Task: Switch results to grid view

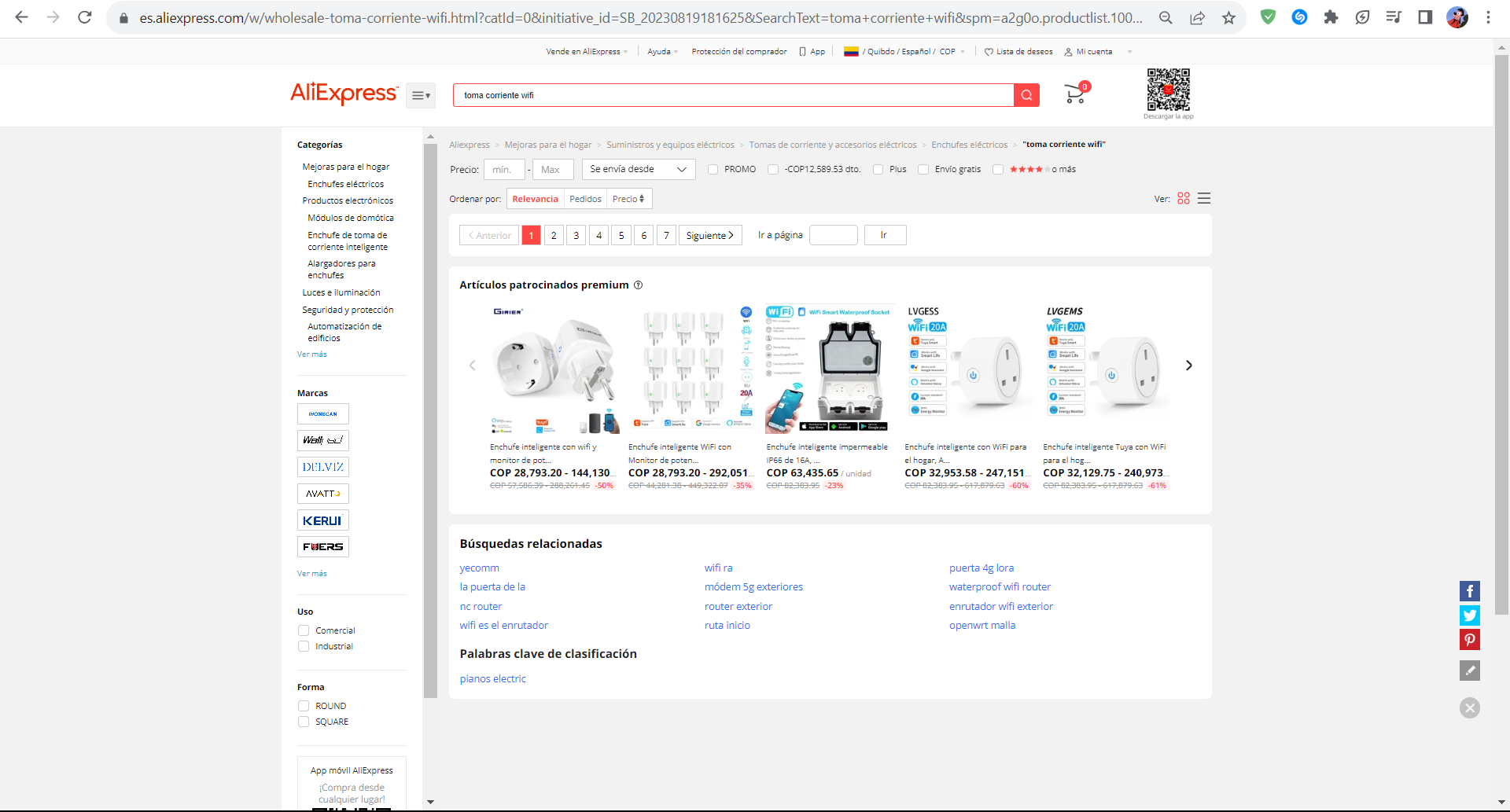Action: [1183, 198]
